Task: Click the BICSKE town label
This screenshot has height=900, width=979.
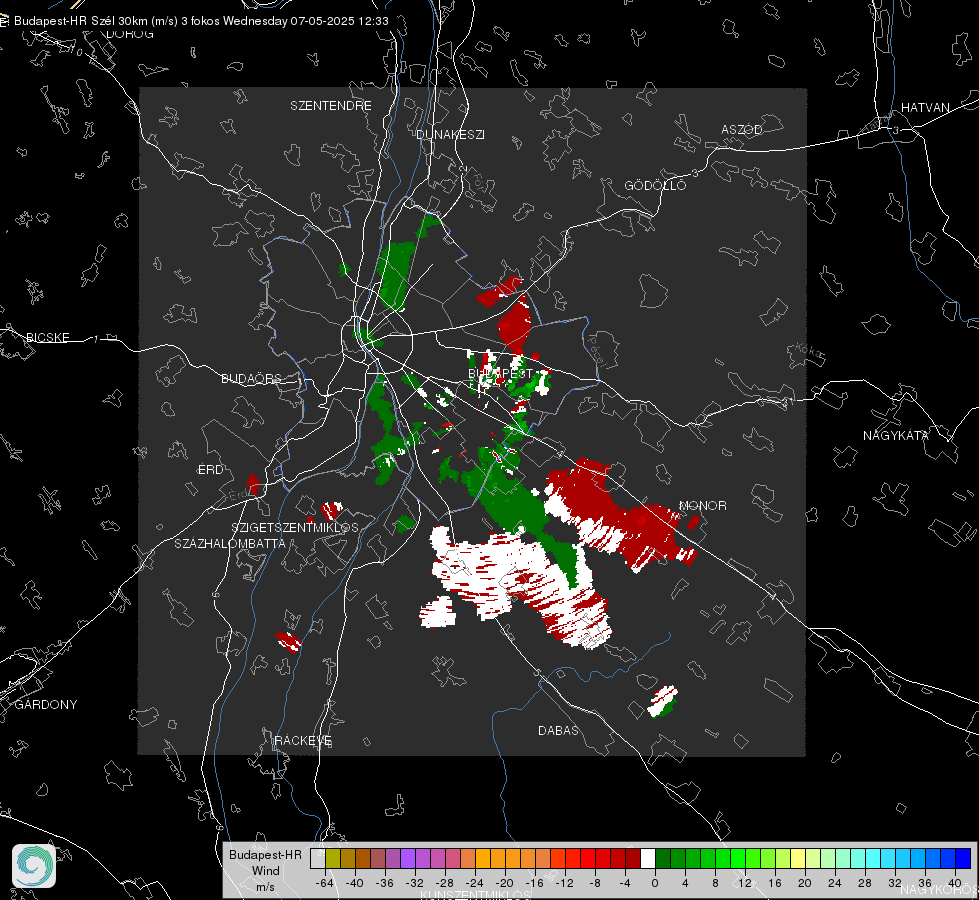Action: pos(47,337)
